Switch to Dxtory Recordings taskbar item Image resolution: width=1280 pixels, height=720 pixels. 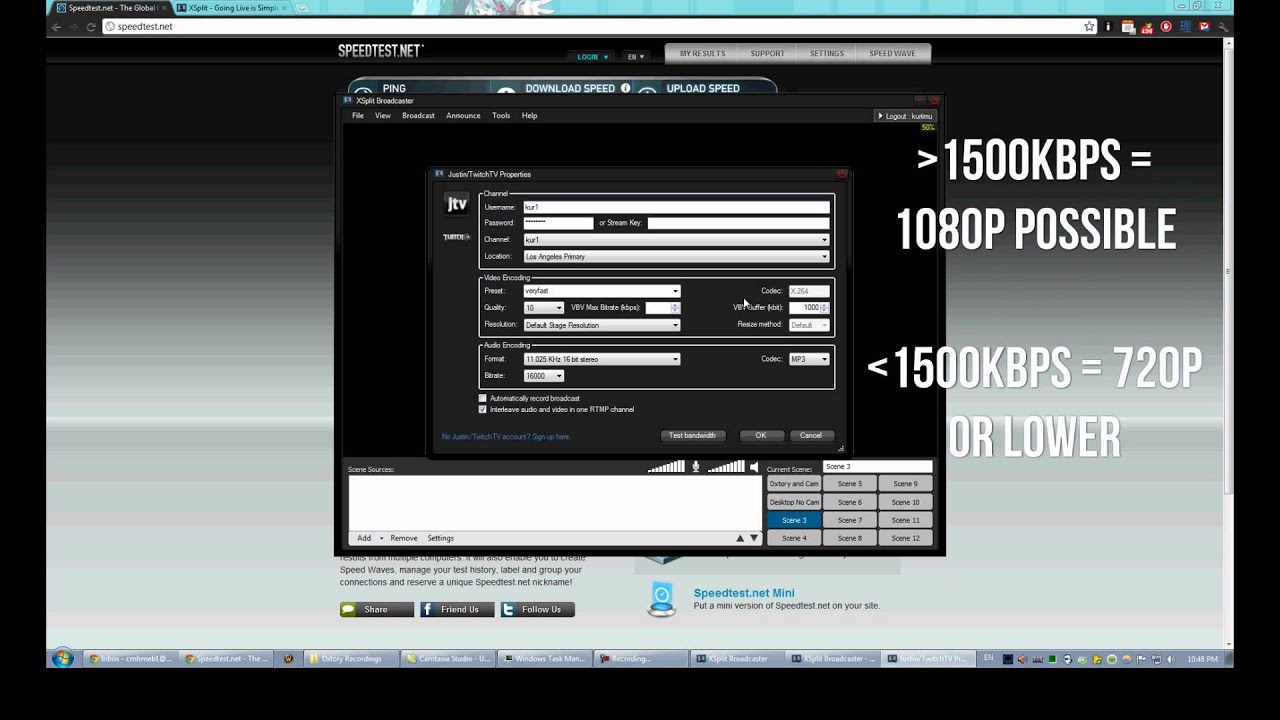[351, 659]
